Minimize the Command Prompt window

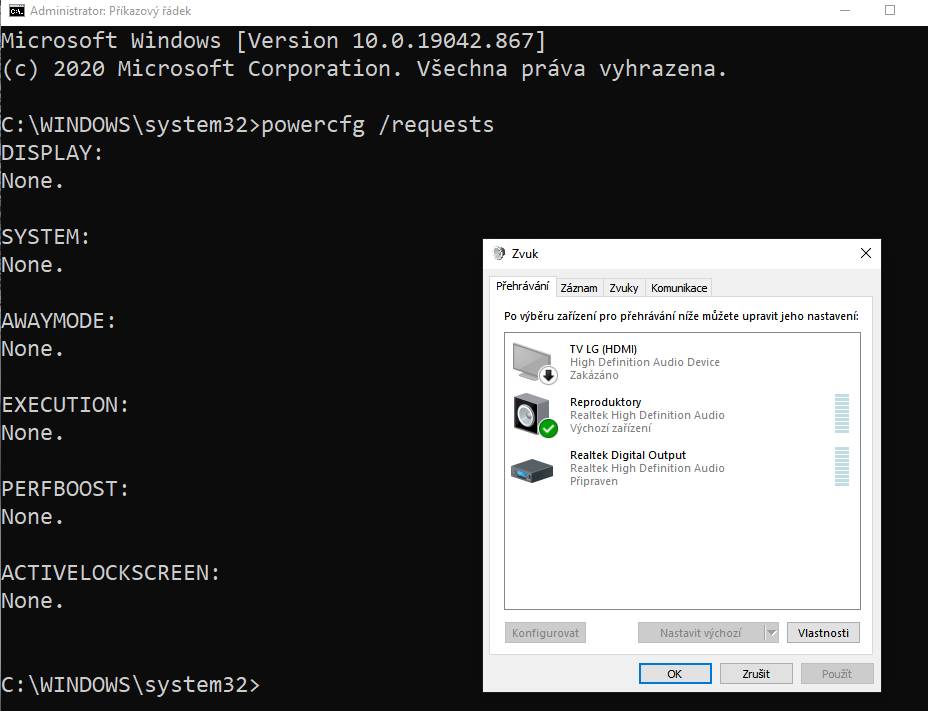(x=845, y=11)
